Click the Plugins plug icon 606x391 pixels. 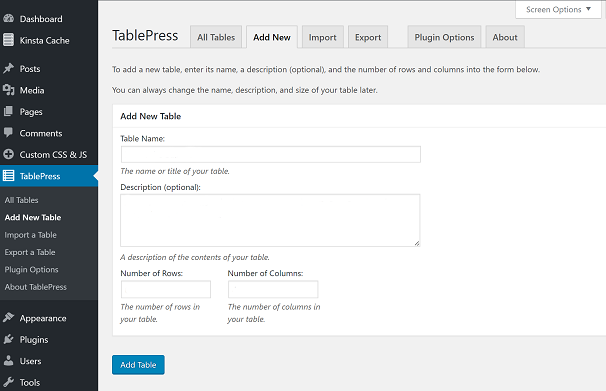[x=9, y=339]
